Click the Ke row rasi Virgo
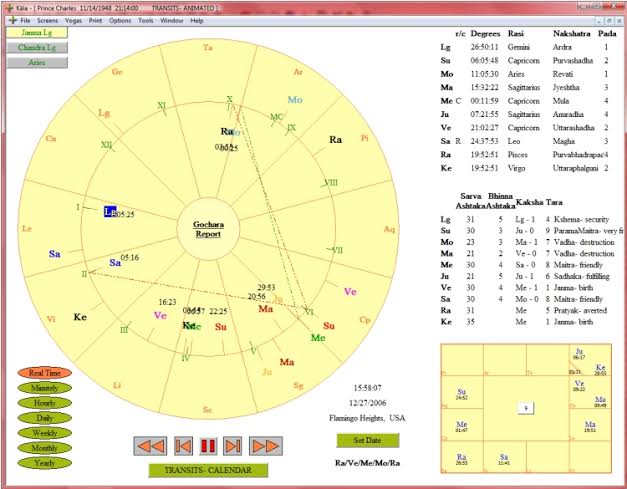Image resolution: width=627 pixels, height=489 pixels. [x=516, y=168]
